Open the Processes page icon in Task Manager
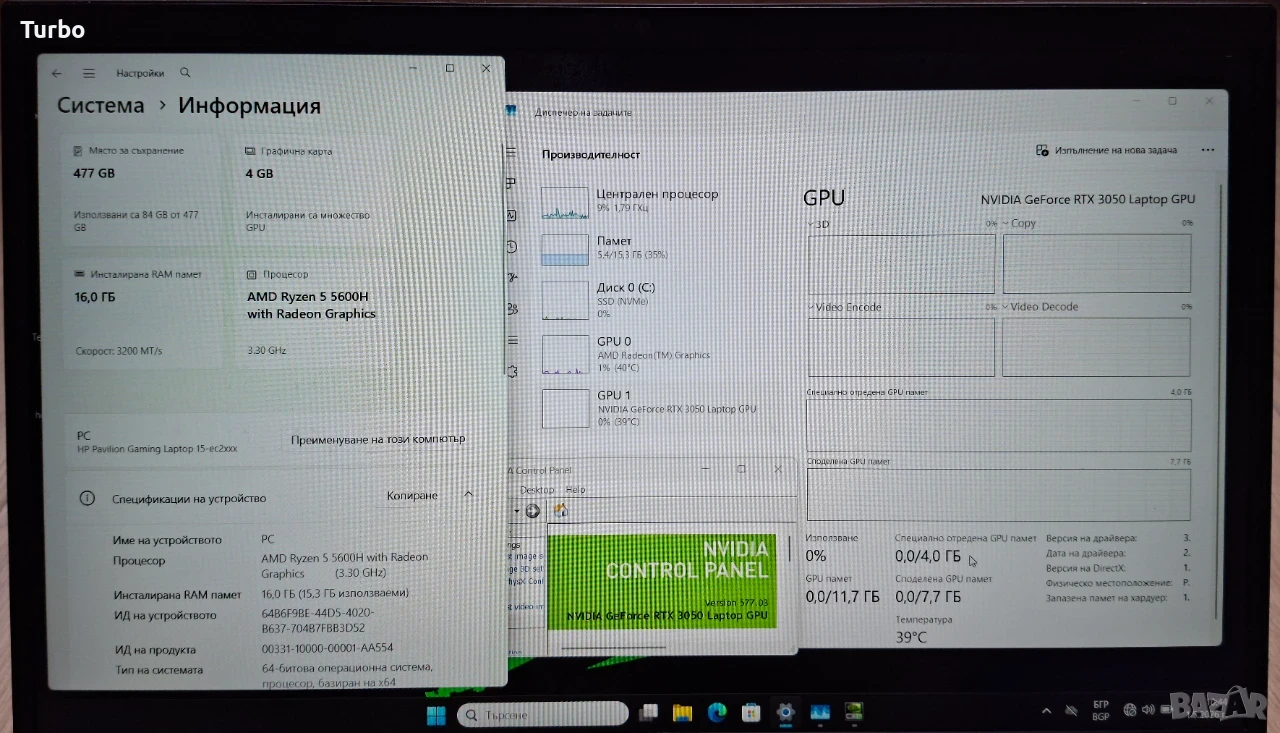The height and width of the screenshot is (733, 1280). [x=512, y=183]
